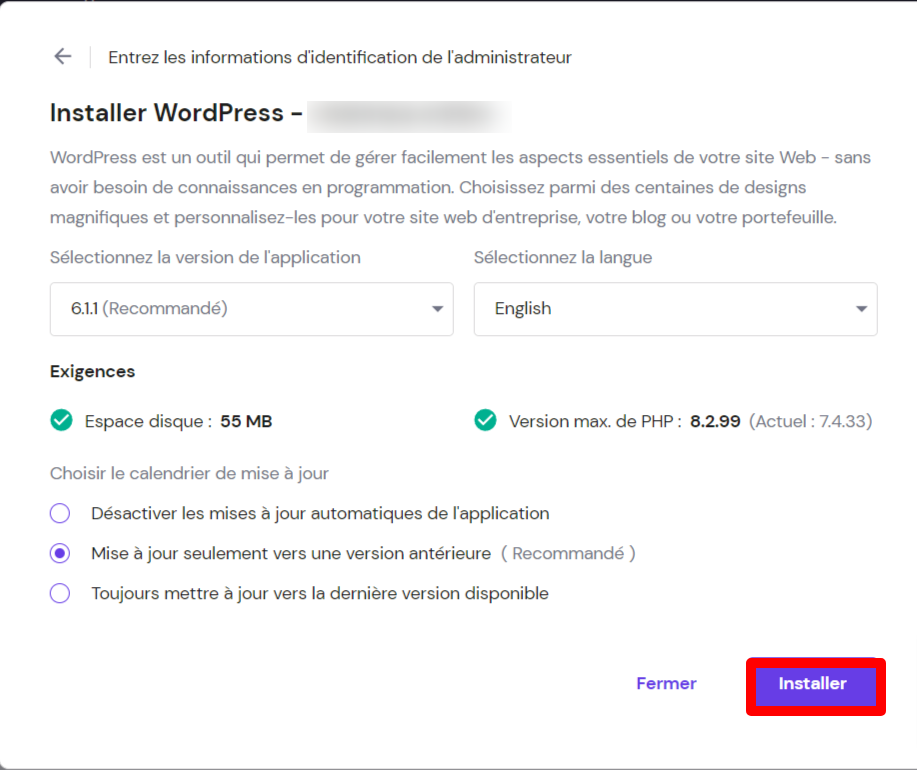Click the back arrow icon

point(62,56)
